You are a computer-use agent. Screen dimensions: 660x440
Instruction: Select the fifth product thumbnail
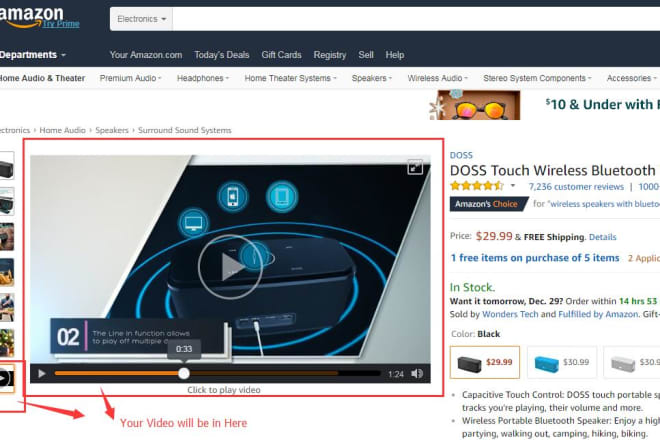click(7, 308)
